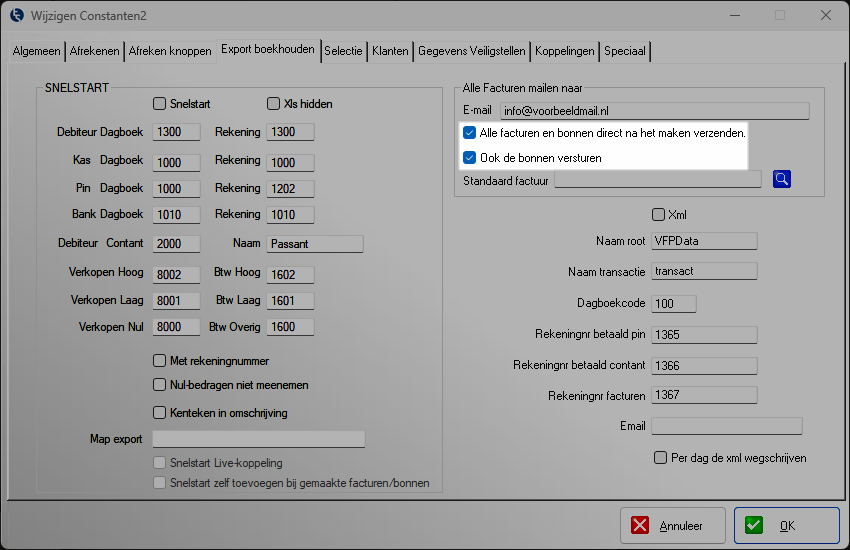Switch to Gegevens Veiligstellen tab
The image size is (850, 550).
(472, 51)
